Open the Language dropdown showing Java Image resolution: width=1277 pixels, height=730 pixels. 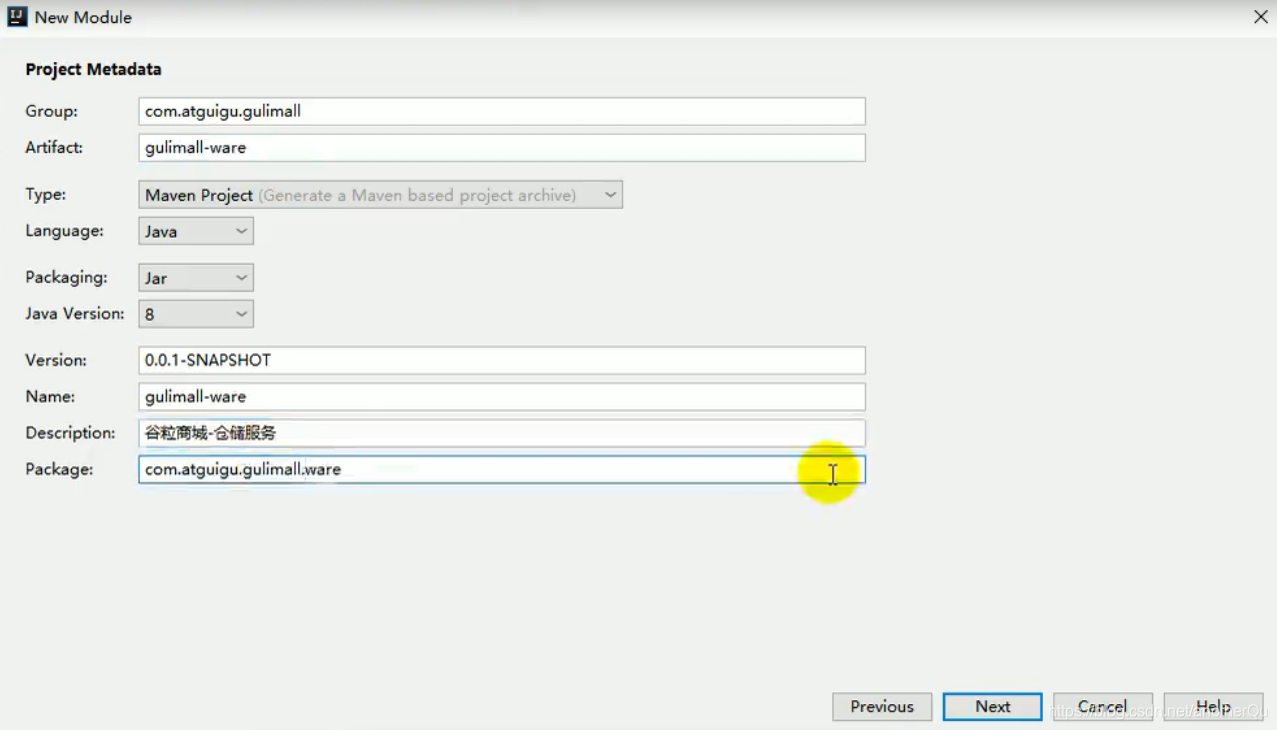(196, 231)
